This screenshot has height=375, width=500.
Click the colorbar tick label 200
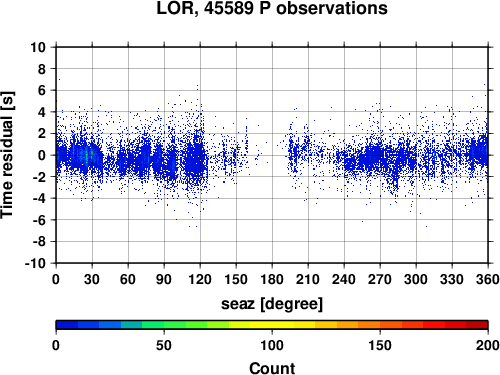[x=488, y=345]
